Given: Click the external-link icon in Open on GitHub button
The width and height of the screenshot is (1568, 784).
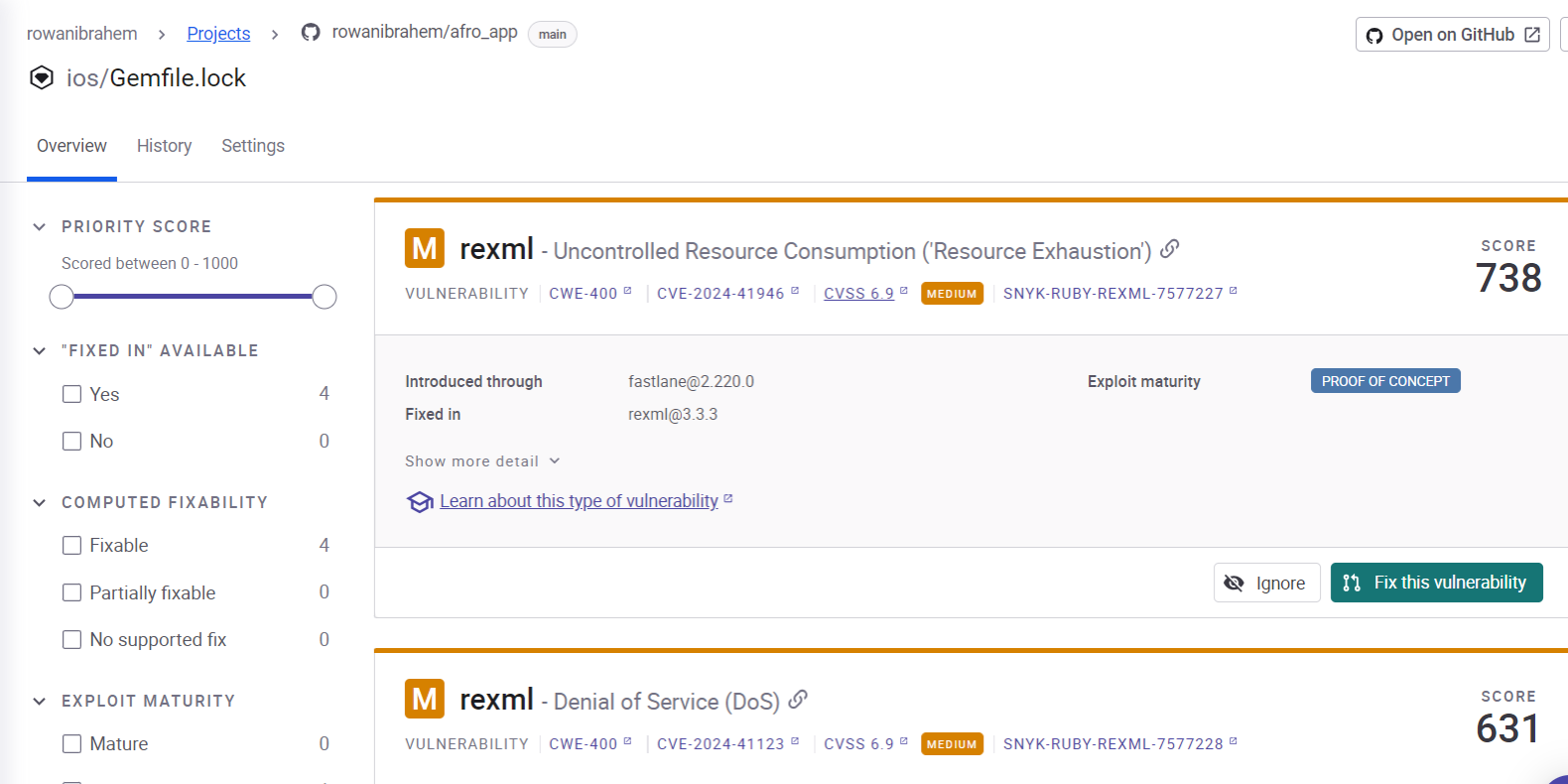Looking at the screenshot, I should pyautogui.click(x=1532, y=35).
